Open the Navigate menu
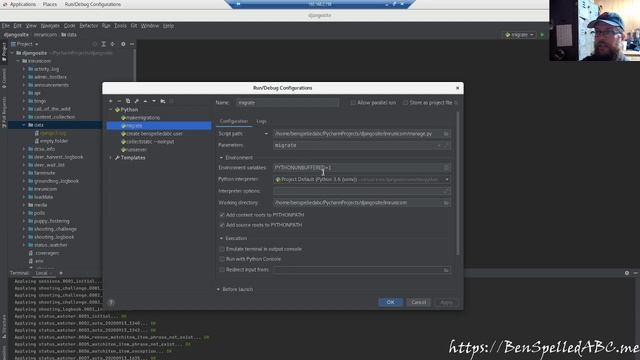The image size is (640, 360). (x=50, y=26)
